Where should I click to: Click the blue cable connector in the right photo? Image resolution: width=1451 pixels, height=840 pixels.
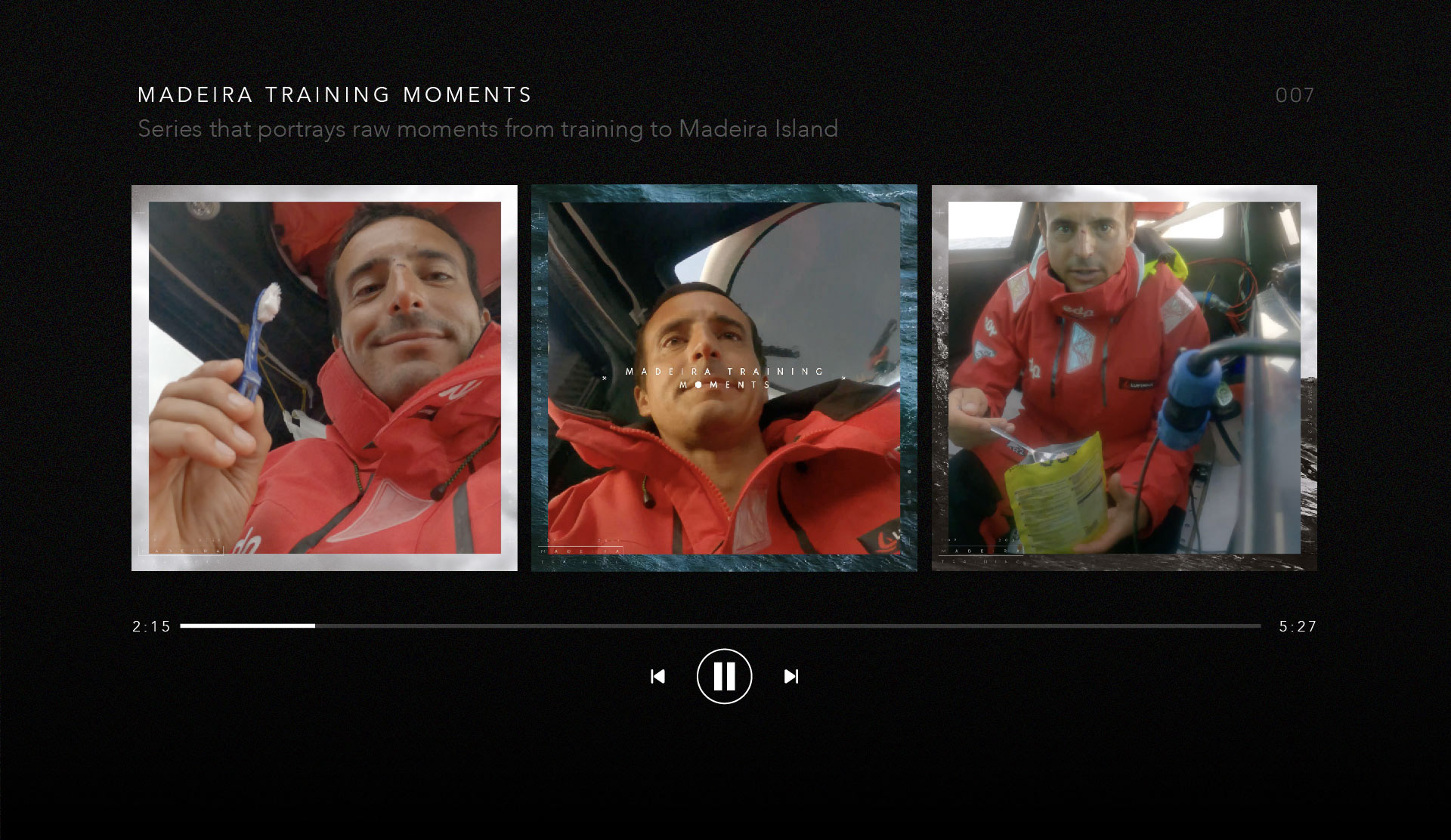pos(1190,389)
